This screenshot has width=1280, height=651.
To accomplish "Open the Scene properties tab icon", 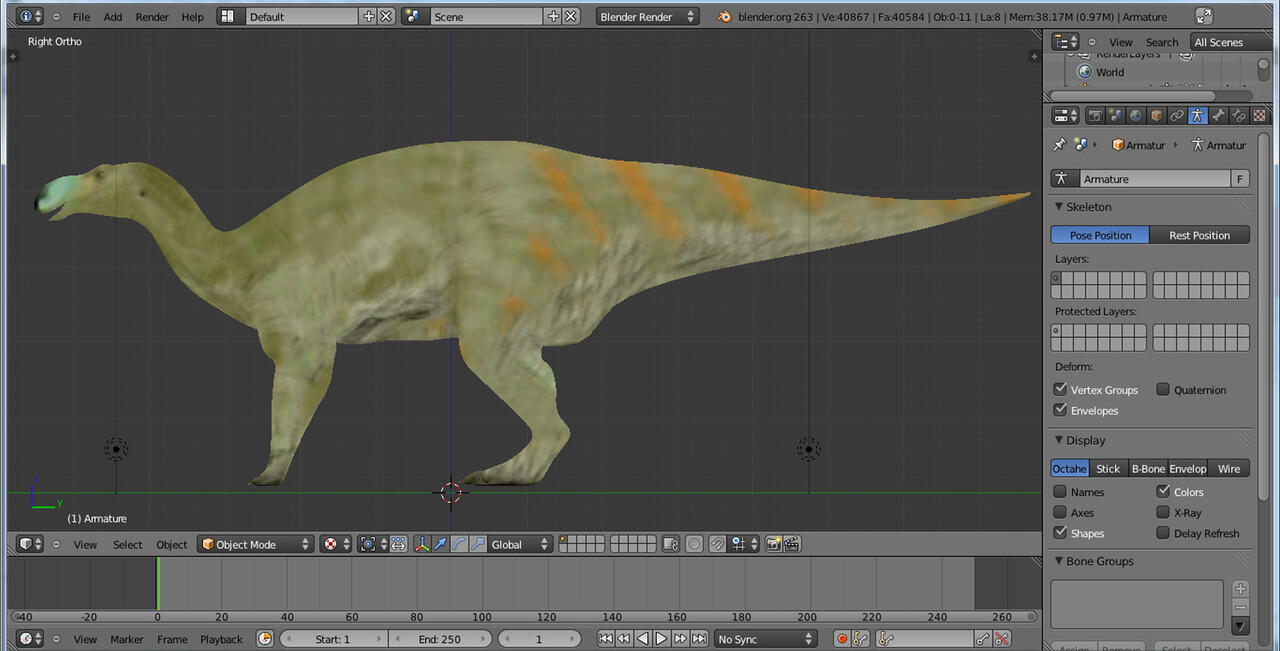I will [1115, 116].
